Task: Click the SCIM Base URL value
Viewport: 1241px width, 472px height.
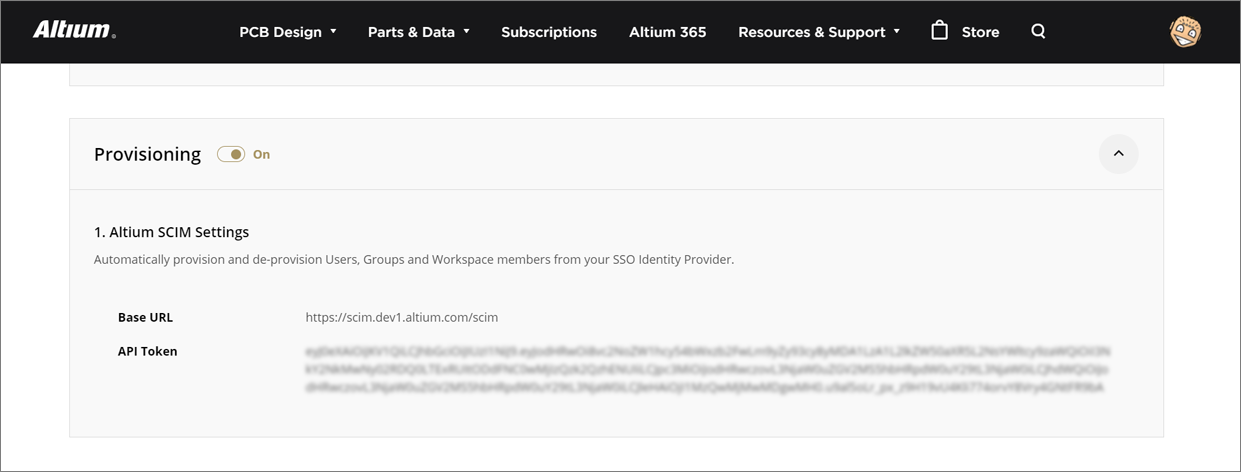Action: (401, 317)
